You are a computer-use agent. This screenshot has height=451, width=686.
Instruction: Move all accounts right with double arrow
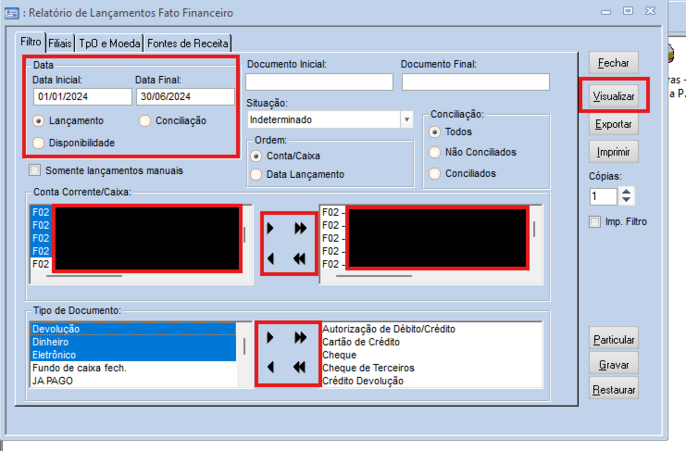point(300,229)
